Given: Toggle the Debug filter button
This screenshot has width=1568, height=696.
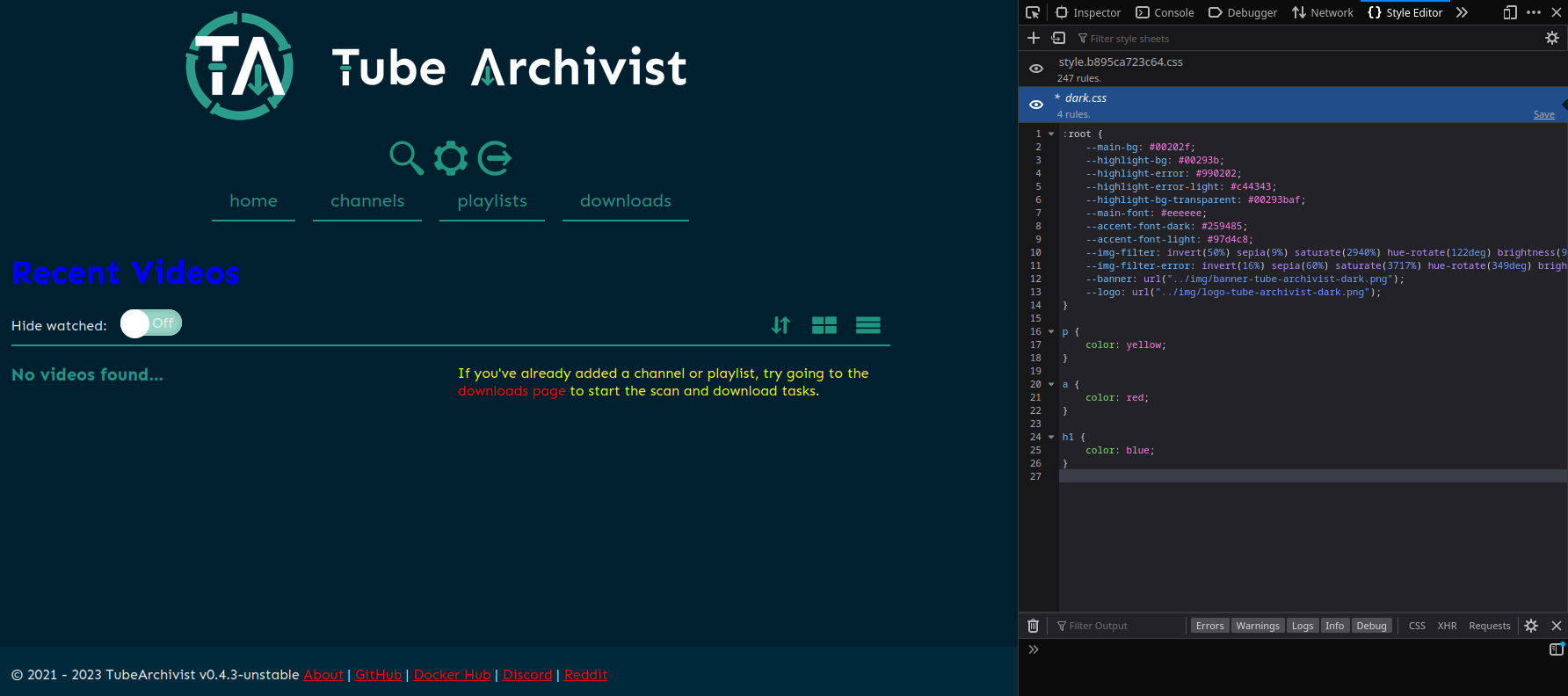Looking at the screenshot, I should [x=1371, y=626].
